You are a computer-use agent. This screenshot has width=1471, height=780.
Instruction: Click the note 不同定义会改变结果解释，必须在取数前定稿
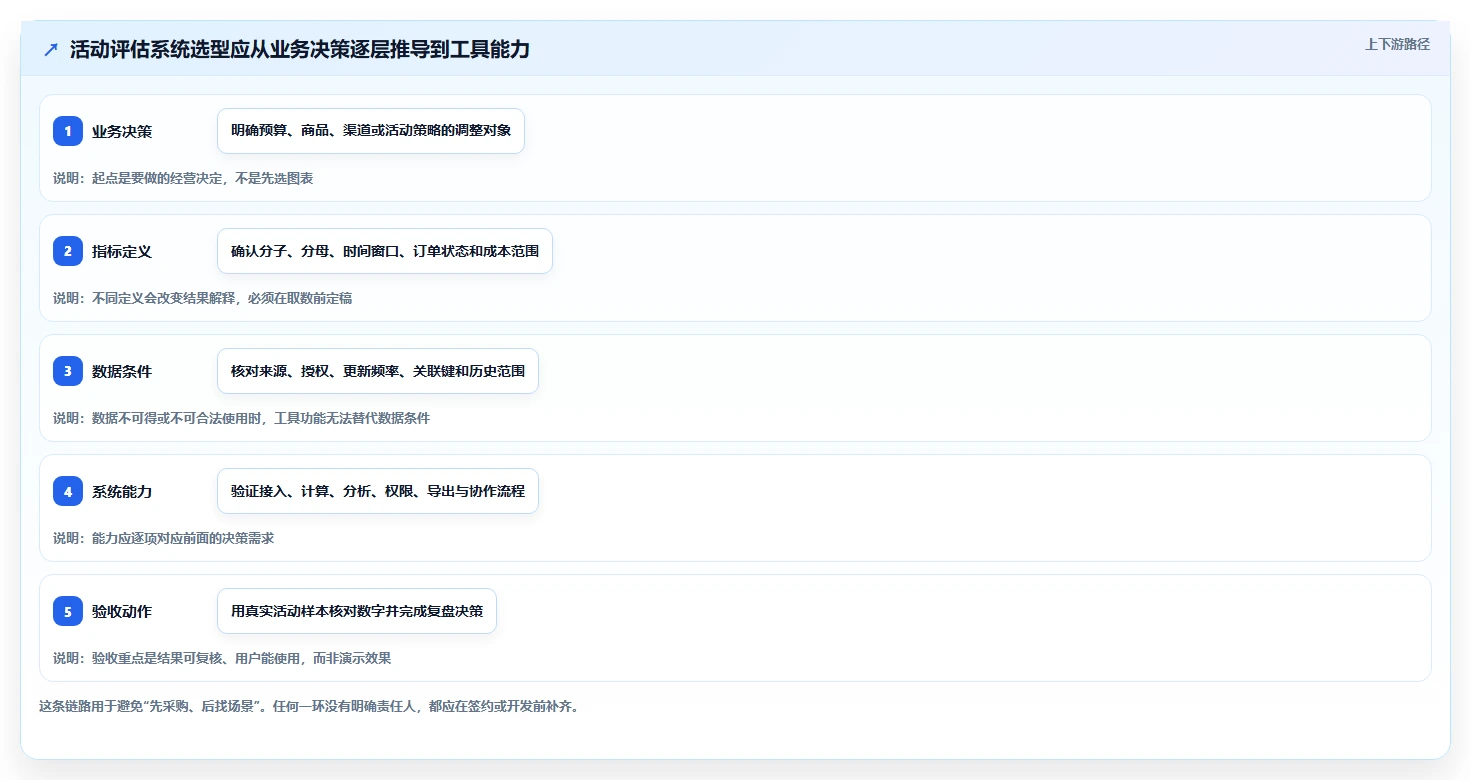click(203, 298)
